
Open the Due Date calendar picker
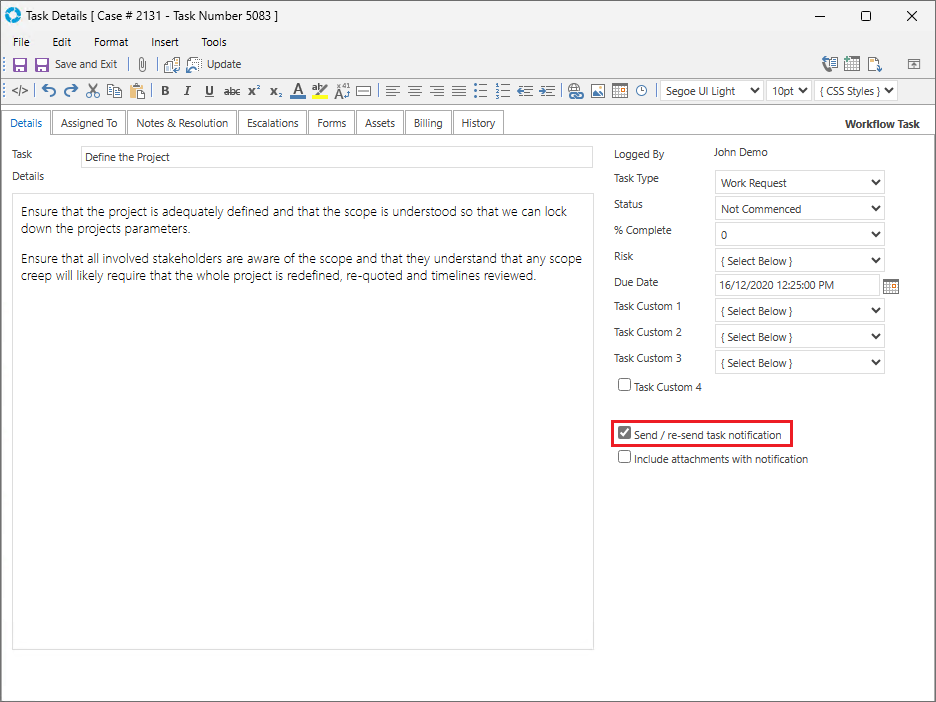(x=891, y=286)
